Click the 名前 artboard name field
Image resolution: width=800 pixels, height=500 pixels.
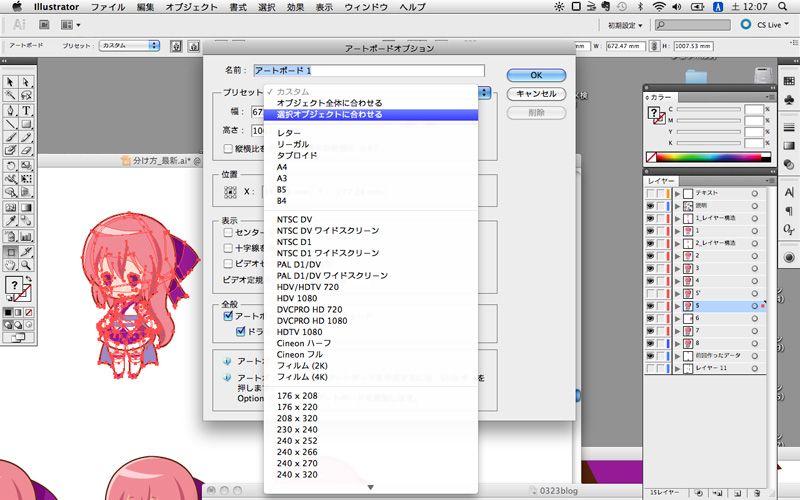(x=369, y=70)
